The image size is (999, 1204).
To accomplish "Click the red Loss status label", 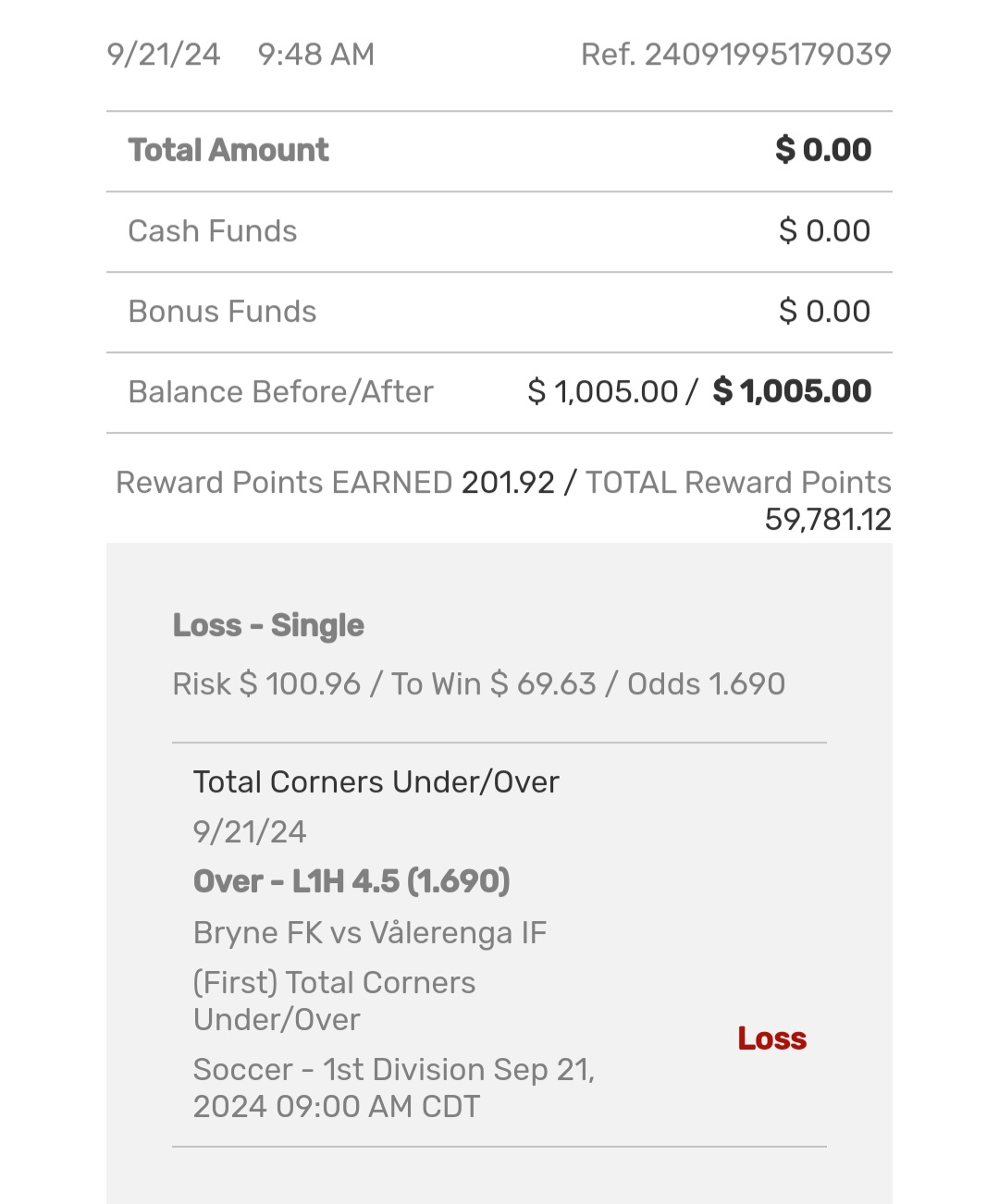I will point(771,1039).
